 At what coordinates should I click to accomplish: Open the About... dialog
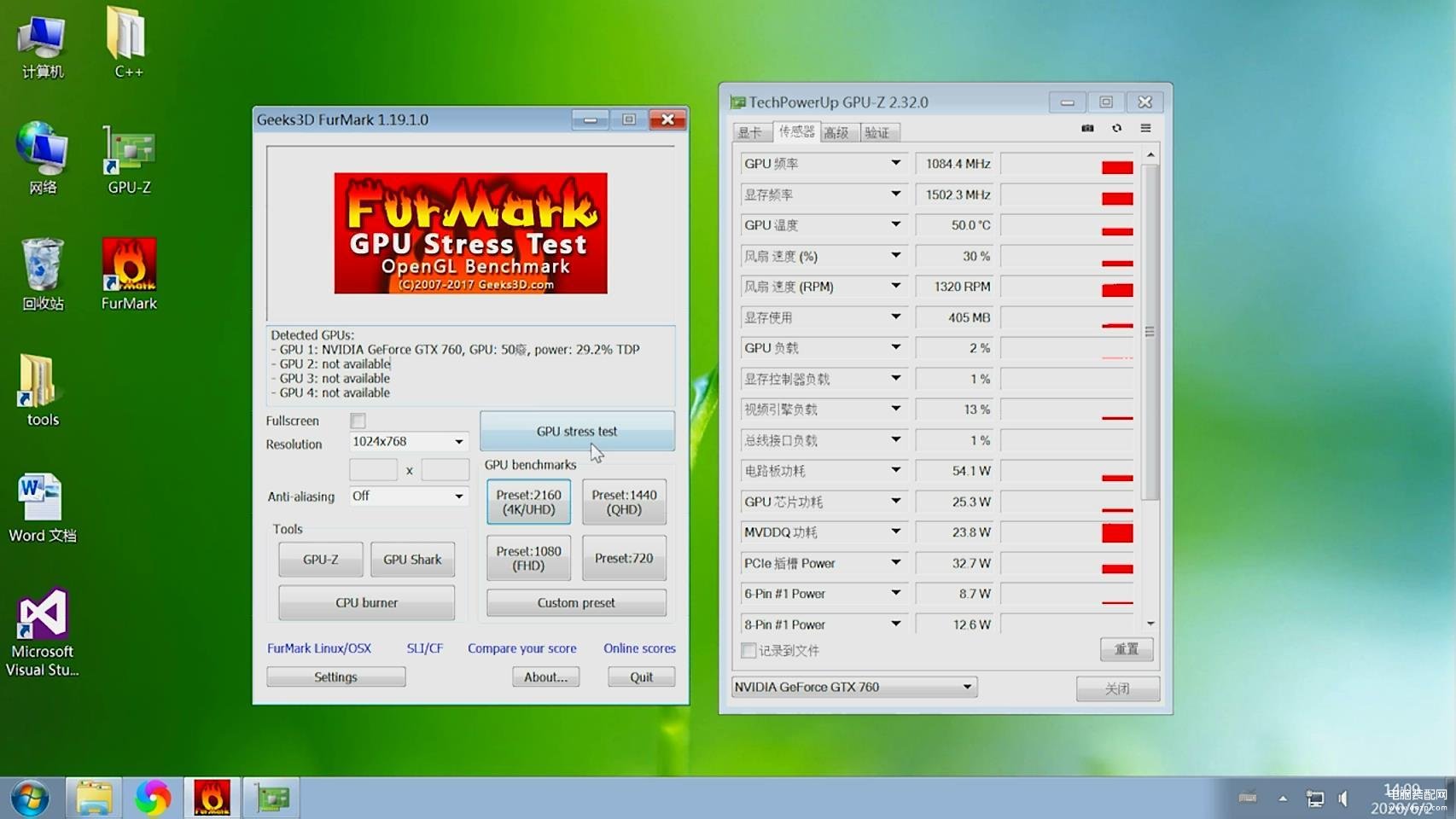click(x=545, y=677)
